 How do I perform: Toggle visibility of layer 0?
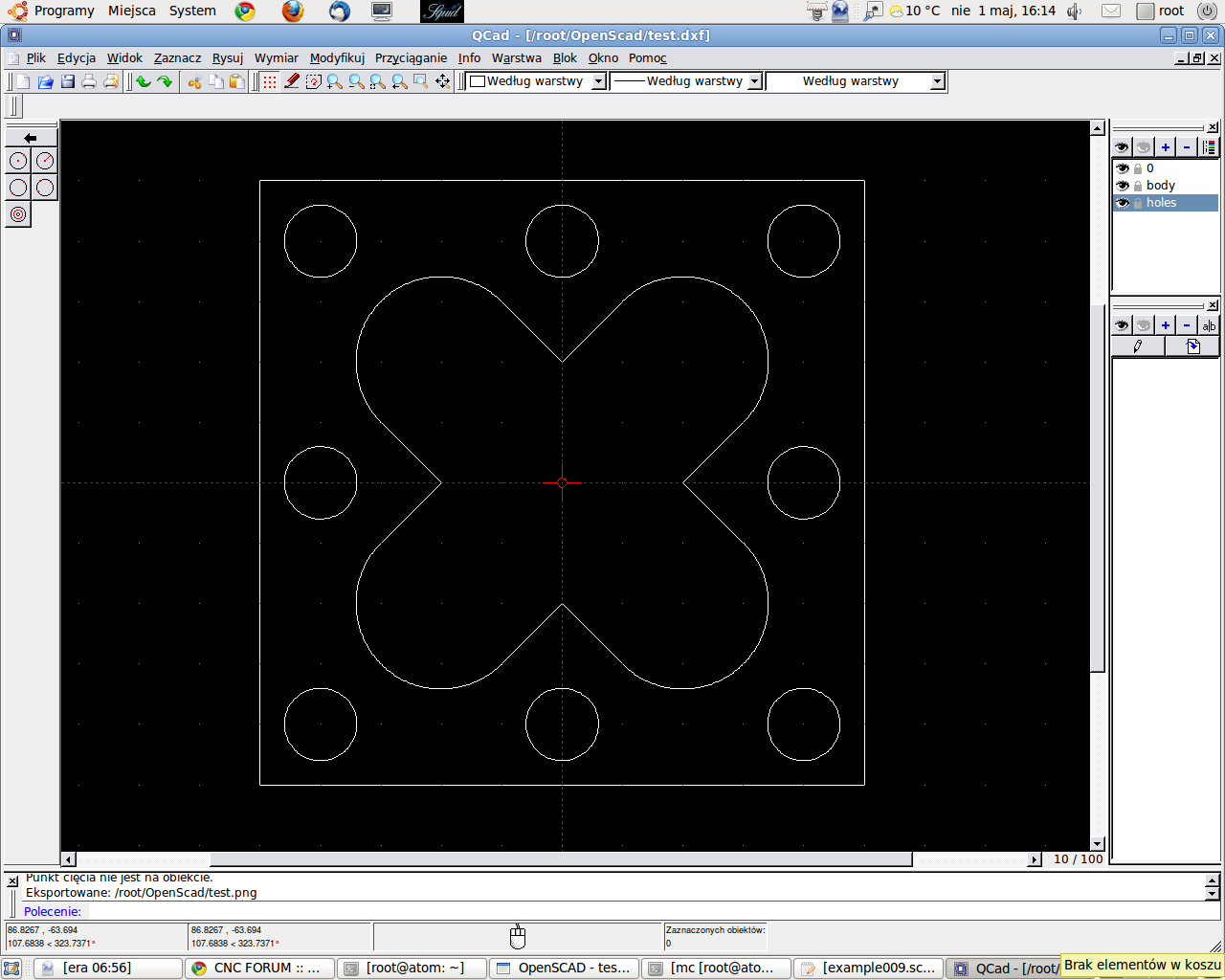1123,168
